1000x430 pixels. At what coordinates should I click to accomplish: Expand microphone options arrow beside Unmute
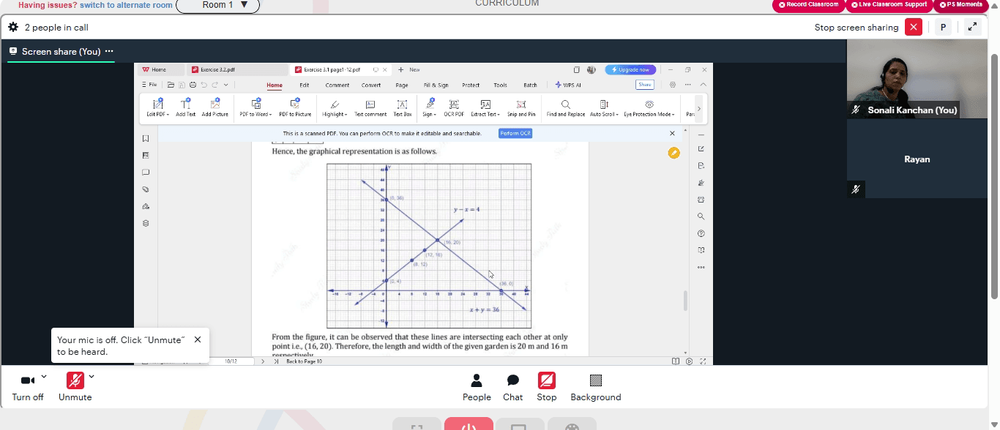92,376
